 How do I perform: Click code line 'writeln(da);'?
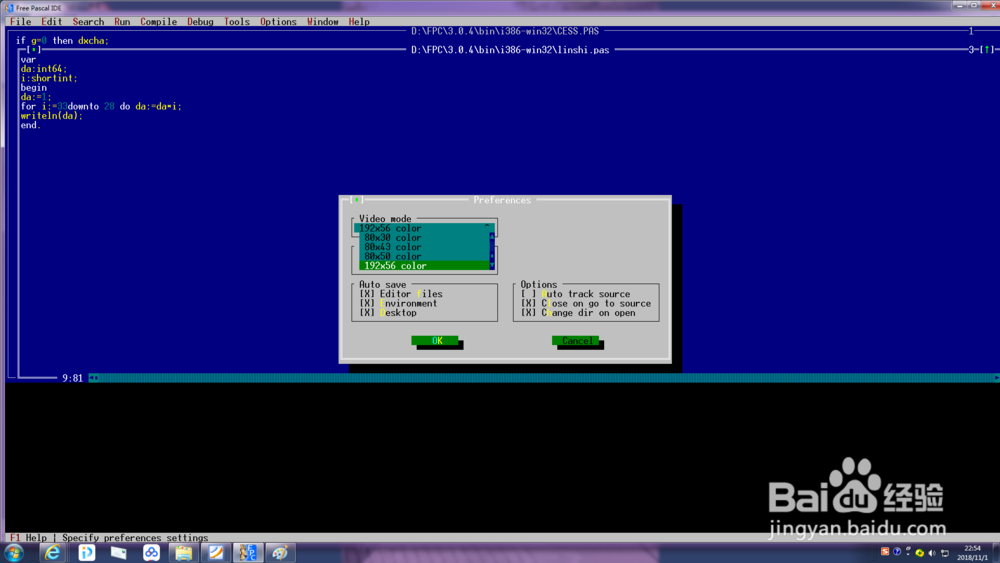click(x=52, y=115)
